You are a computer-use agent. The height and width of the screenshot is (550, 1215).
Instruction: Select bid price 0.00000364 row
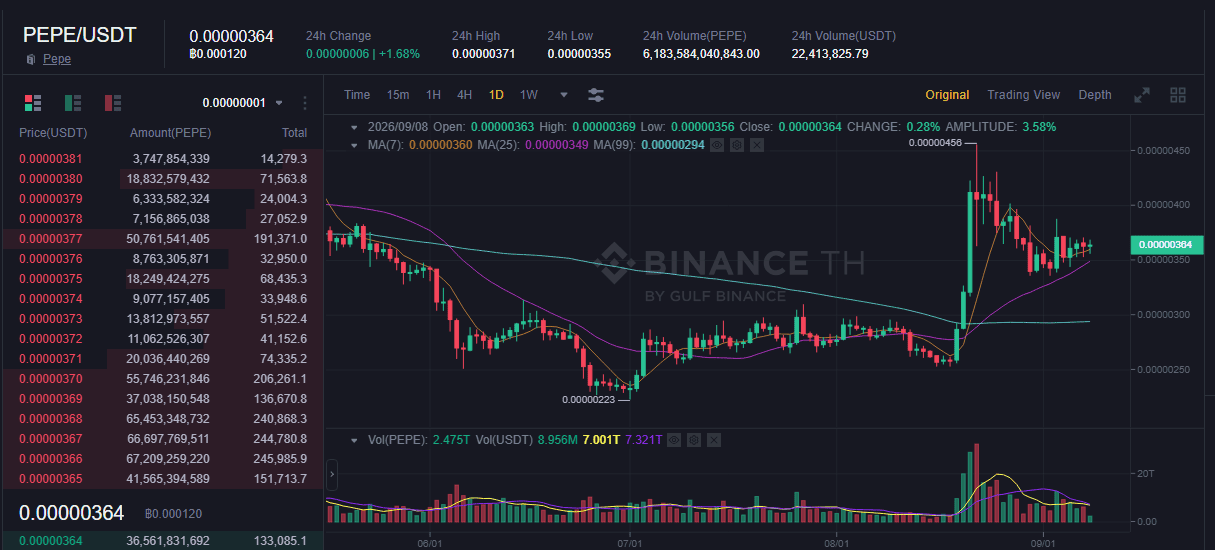coord(162,540)
